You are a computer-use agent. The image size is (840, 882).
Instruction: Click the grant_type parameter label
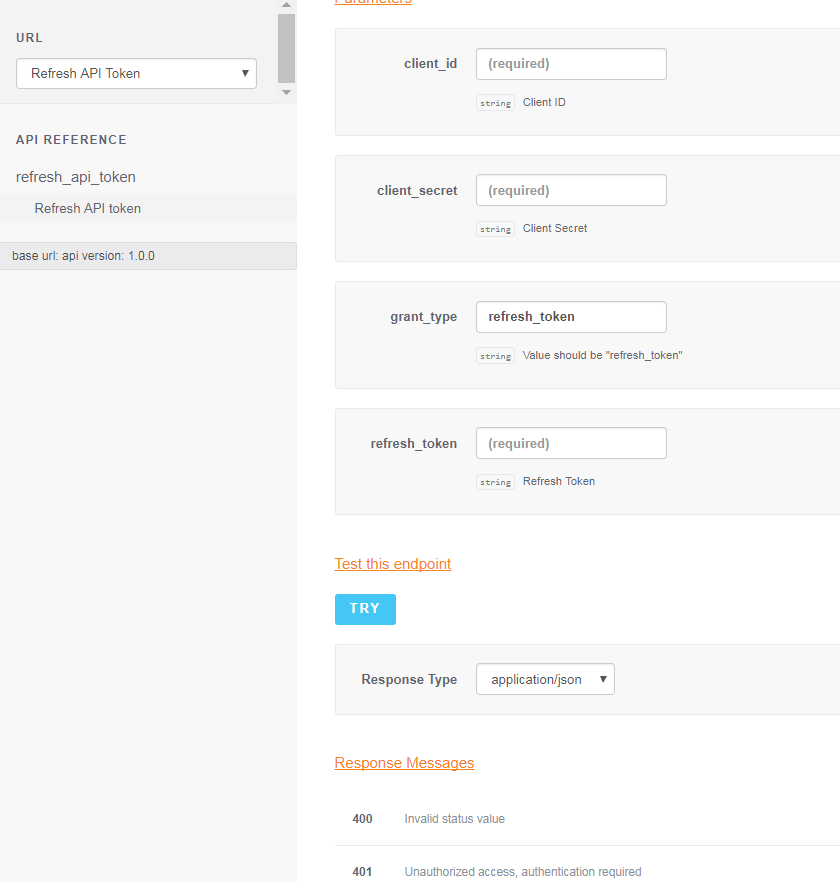pos(424,317)
